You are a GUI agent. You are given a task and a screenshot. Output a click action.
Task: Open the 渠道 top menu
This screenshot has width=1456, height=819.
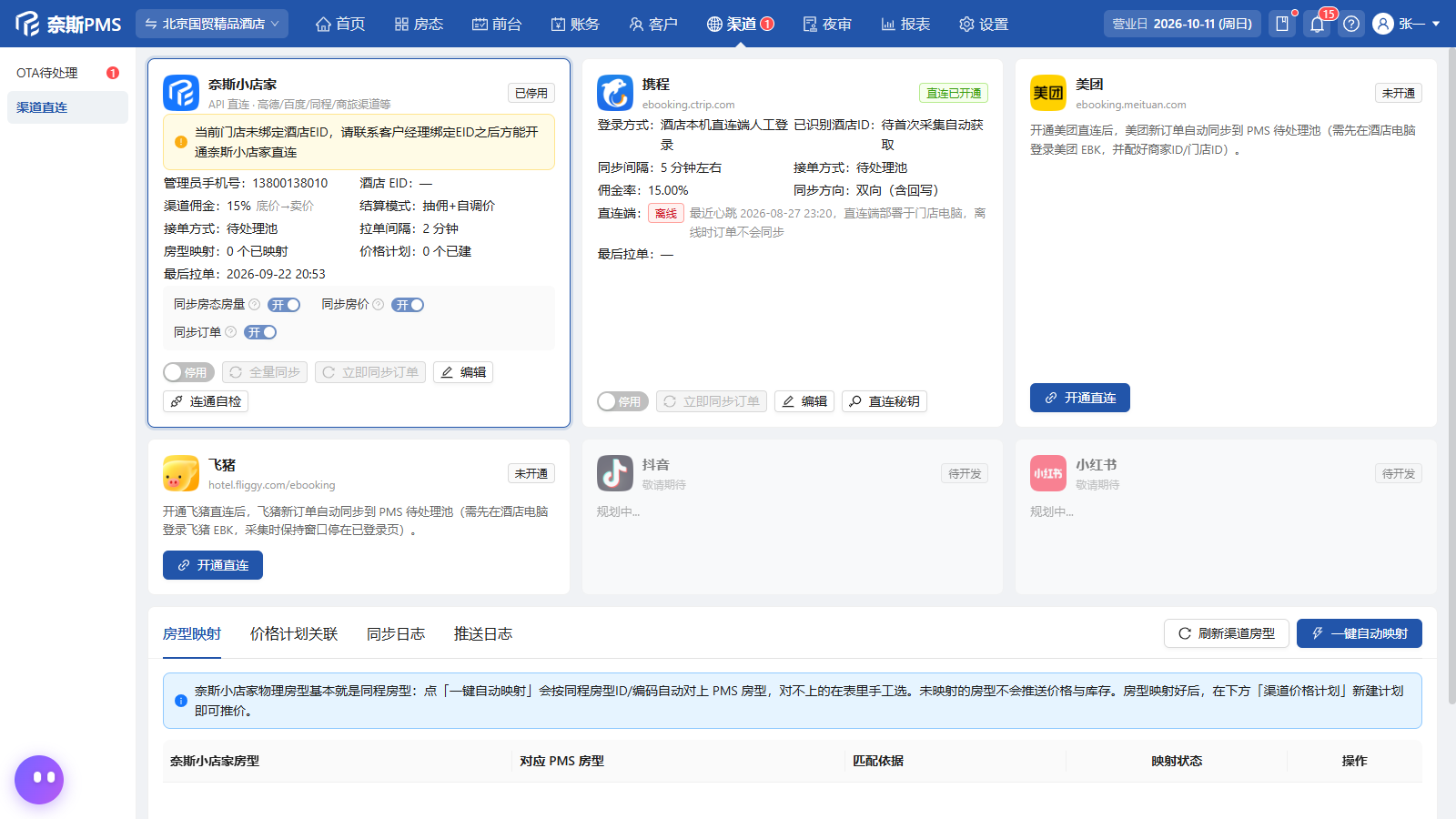pos(740,24)
